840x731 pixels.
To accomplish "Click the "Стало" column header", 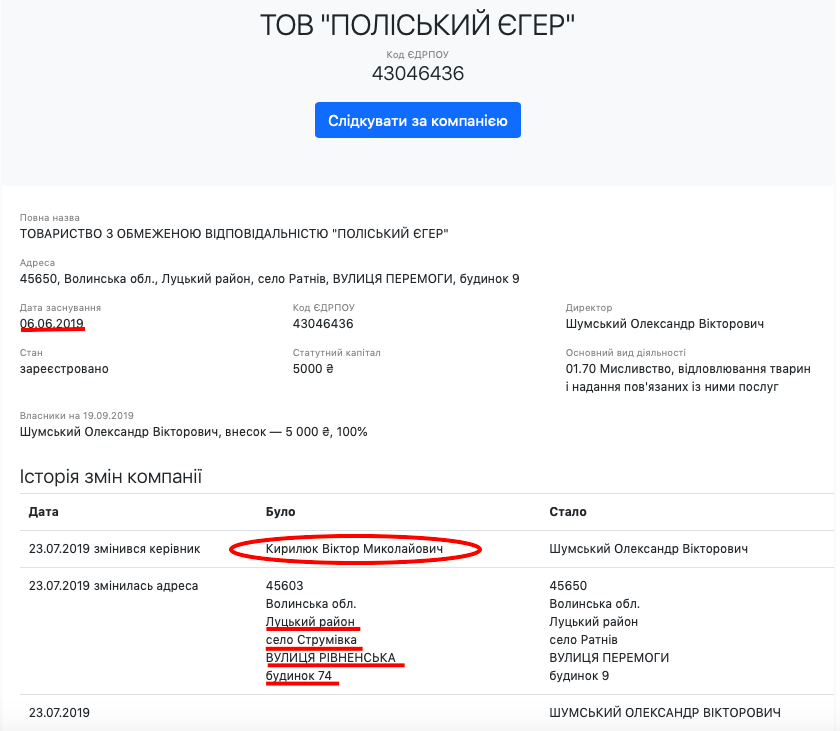I will pos(568,512).
